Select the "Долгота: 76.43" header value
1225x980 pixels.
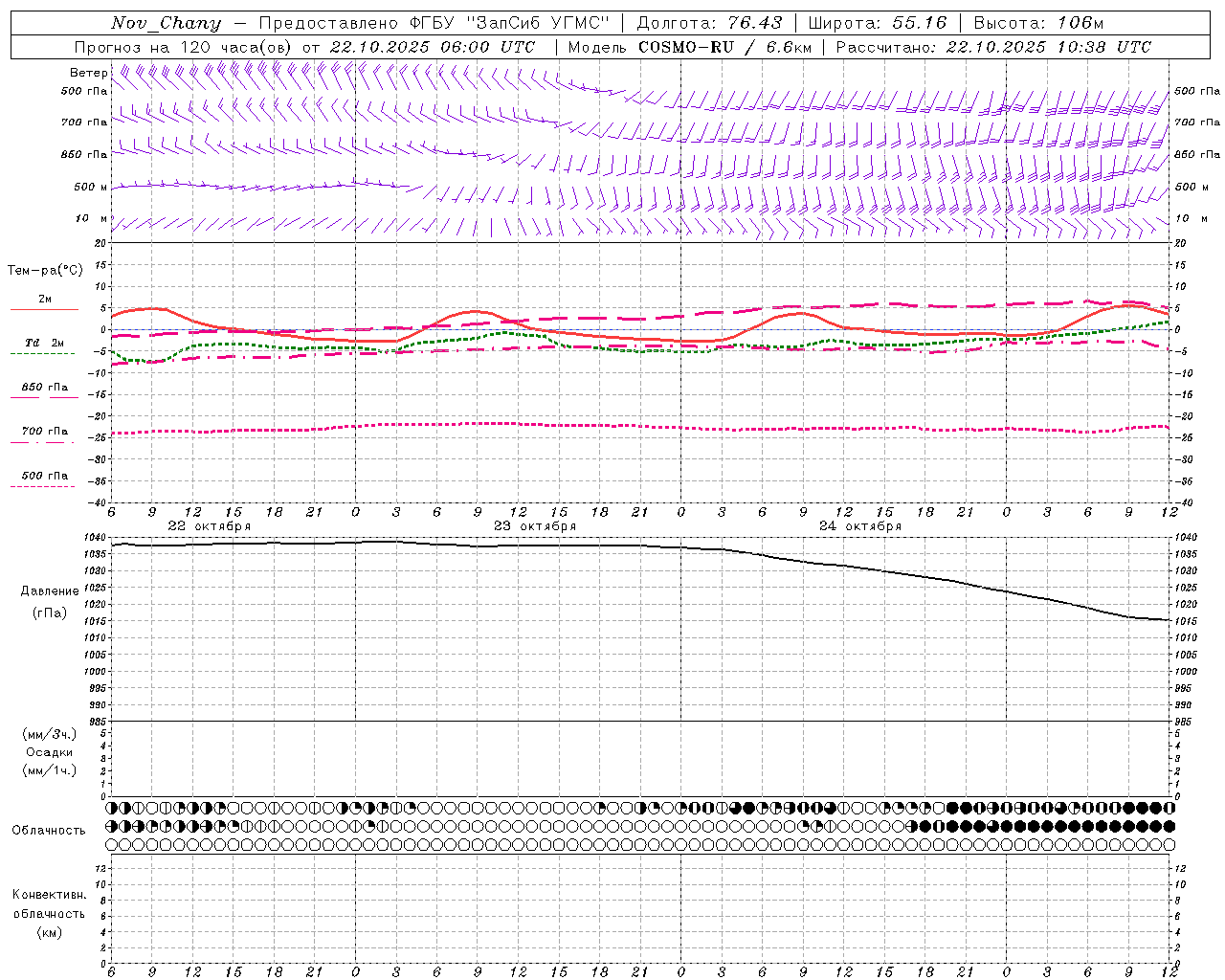(x=709, y=23)
